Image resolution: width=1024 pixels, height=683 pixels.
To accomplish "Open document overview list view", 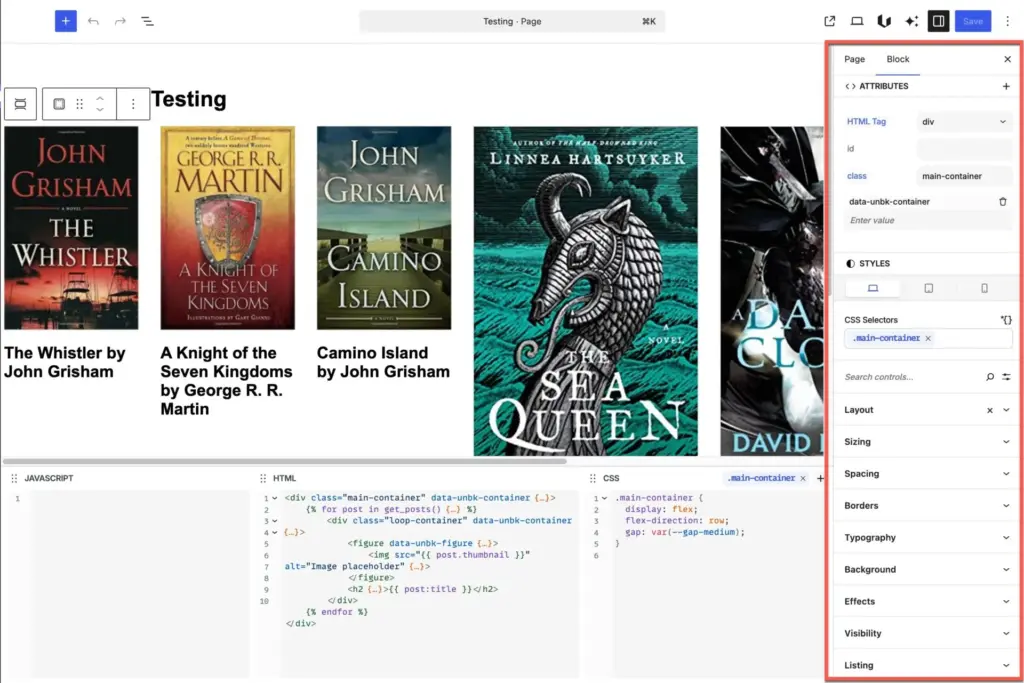I will pyautogui.click(x=148, y=21).
